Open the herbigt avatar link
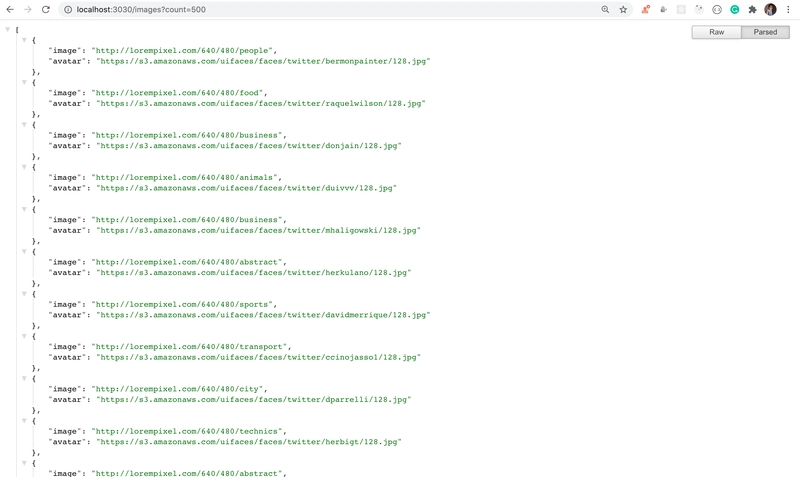 pos(249,442)
